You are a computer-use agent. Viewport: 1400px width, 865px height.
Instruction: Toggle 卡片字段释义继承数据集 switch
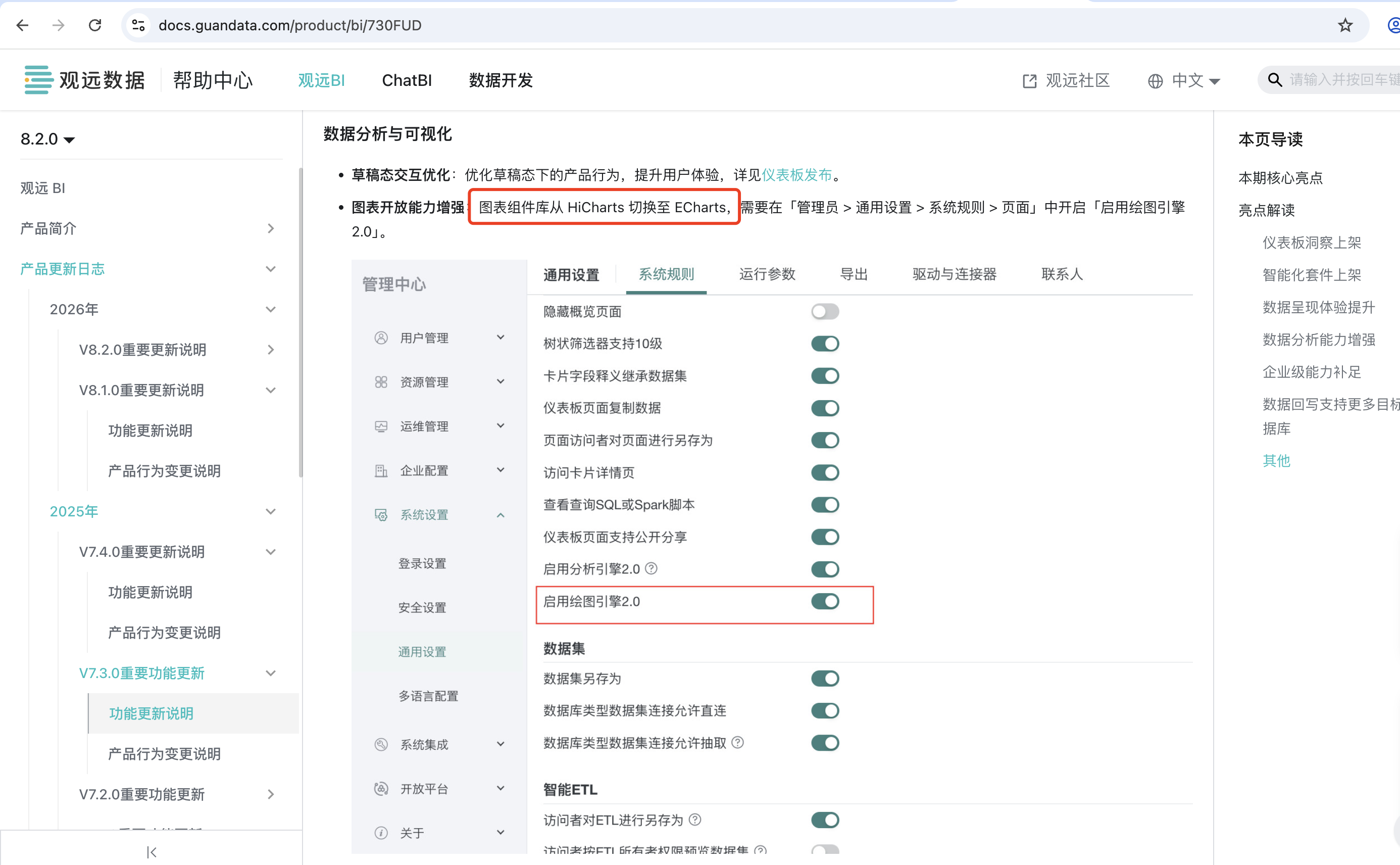[x=825, y=376]
